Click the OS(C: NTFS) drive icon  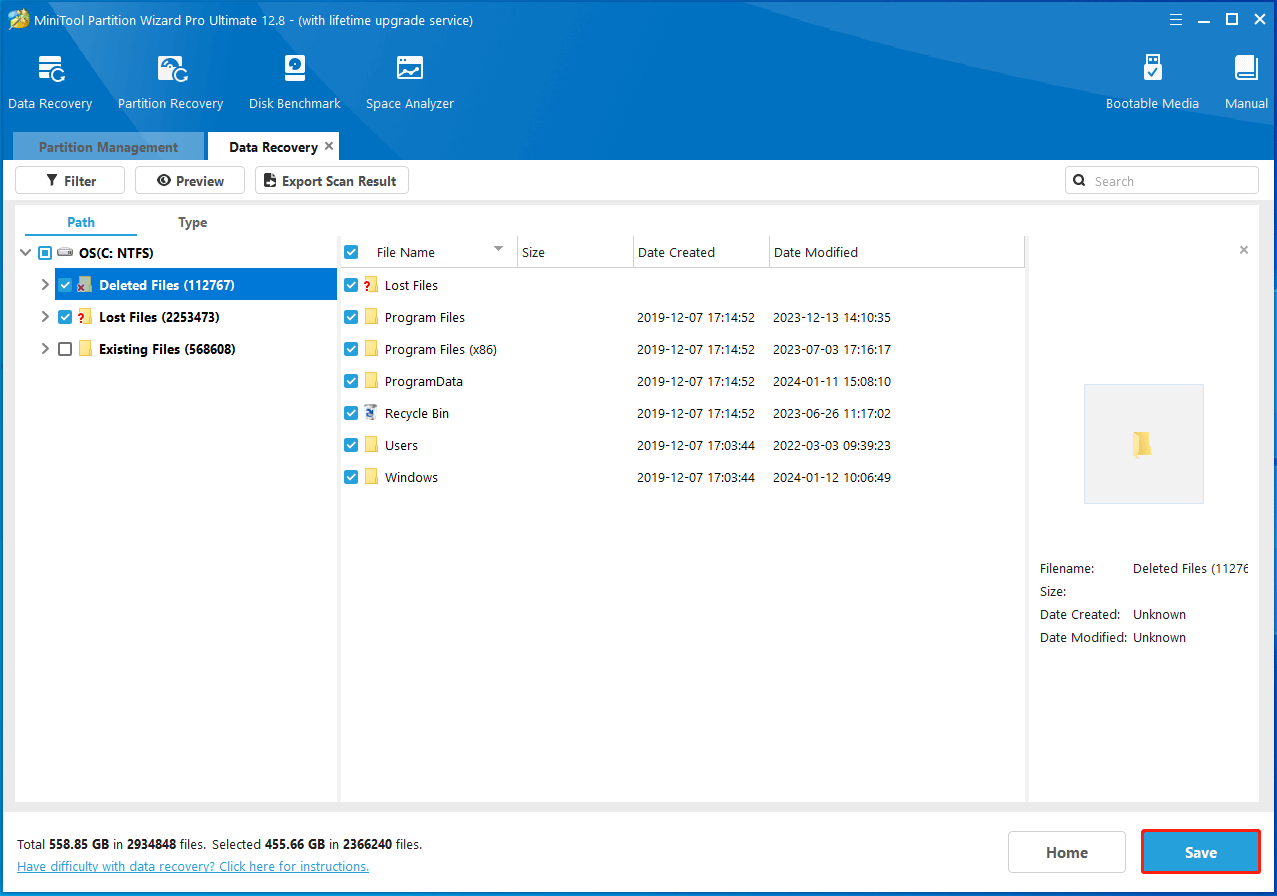point(65,253)
